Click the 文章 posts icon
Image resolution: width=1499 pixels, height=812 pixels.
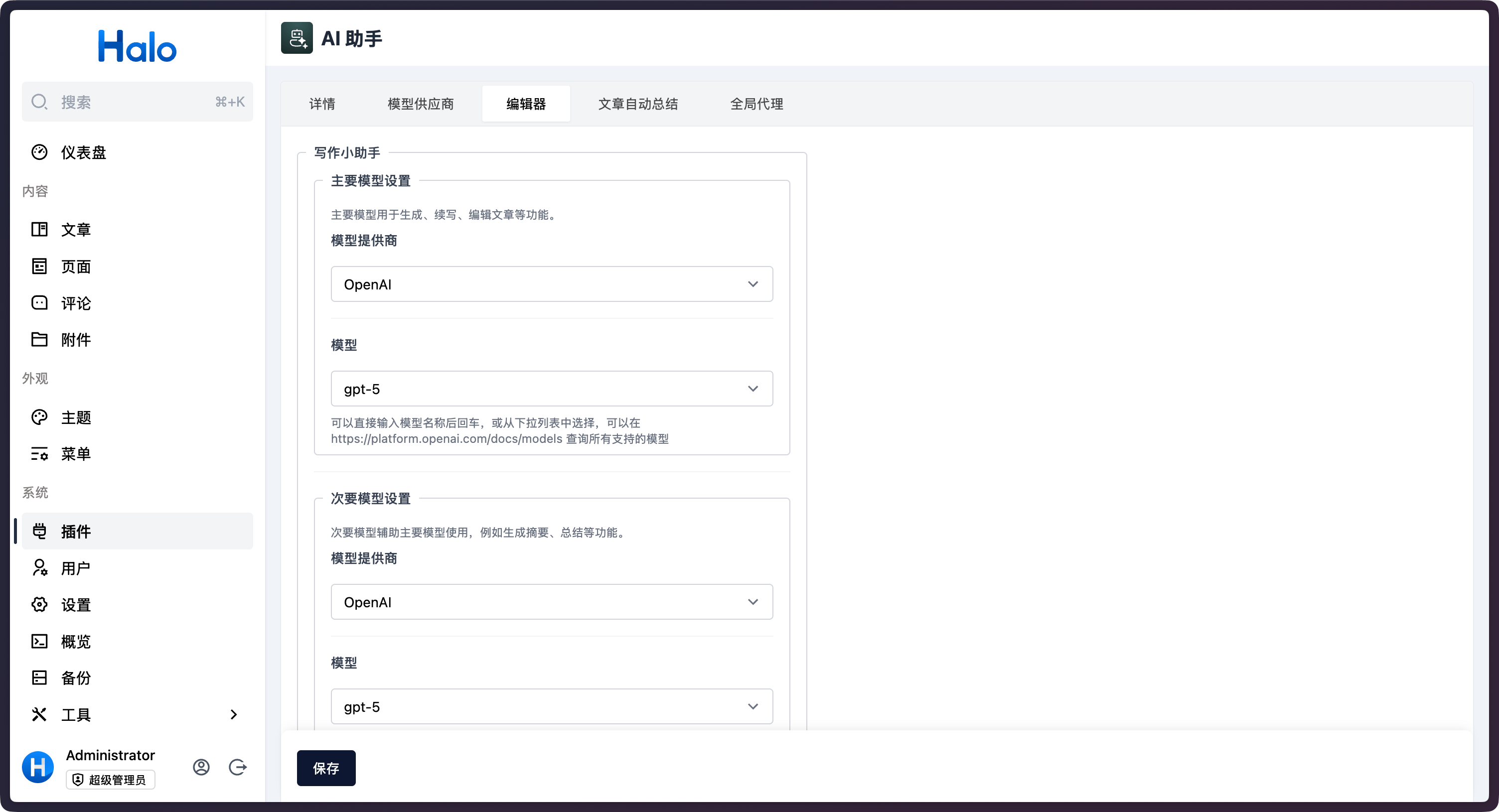[39, 229]
